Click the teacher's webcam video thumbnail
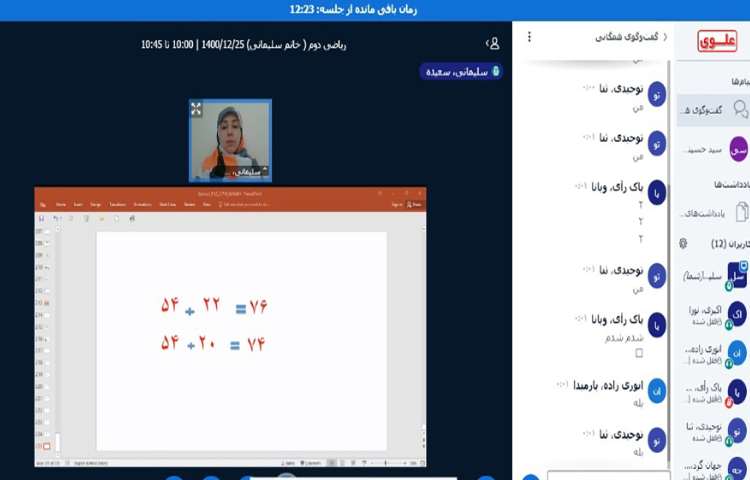This screenshot has width=750, height=480. coord(231,141)
